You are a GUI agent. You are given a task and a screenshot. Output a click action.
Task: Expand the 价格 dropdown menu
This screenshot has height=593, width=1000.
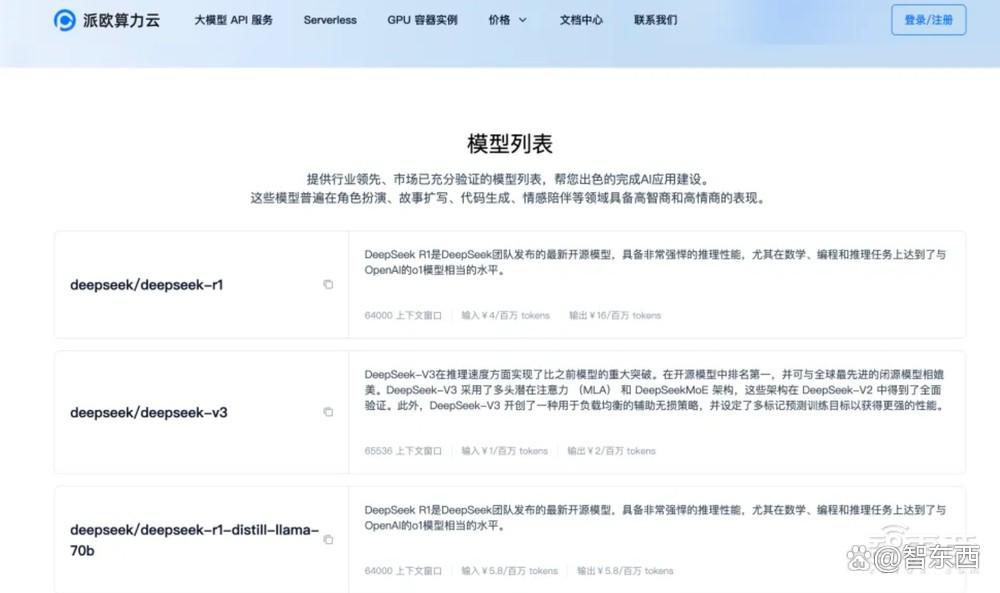508,20
